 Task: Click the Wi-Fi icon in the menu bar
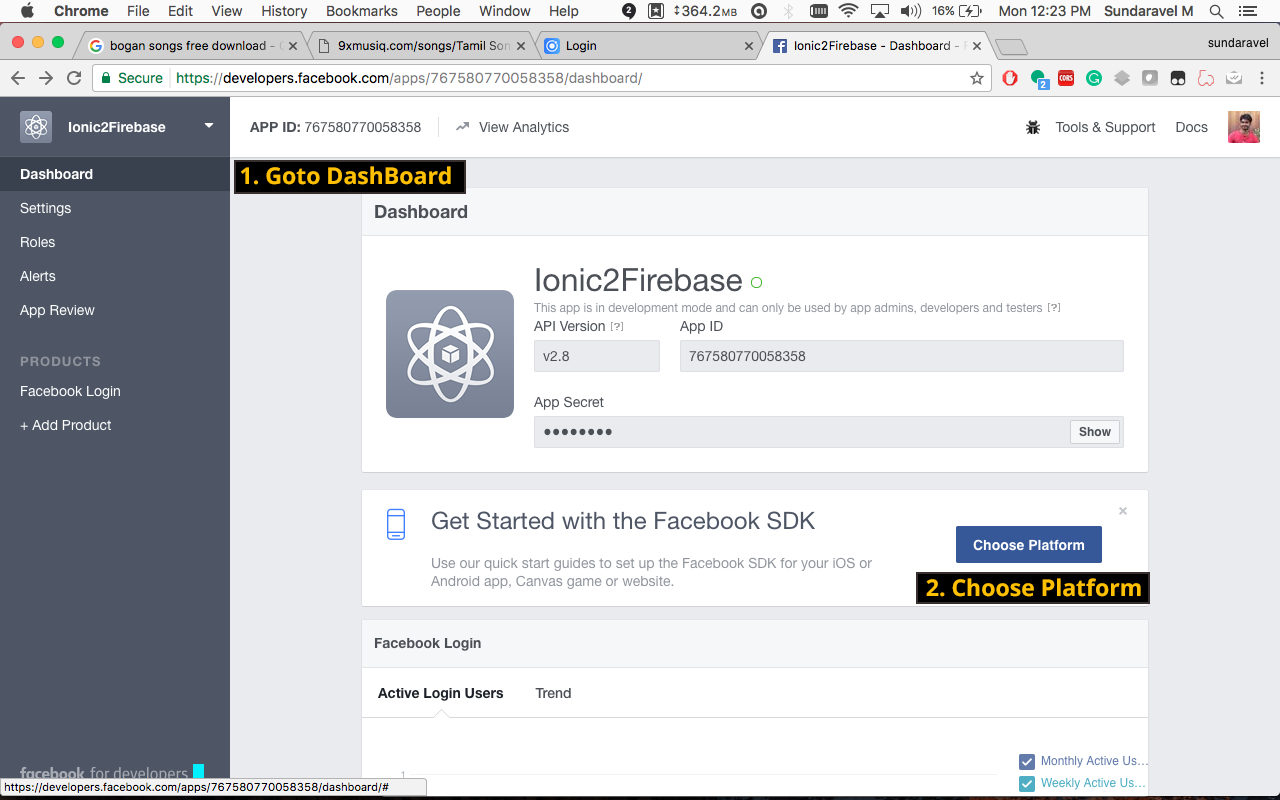pos(848,11)
